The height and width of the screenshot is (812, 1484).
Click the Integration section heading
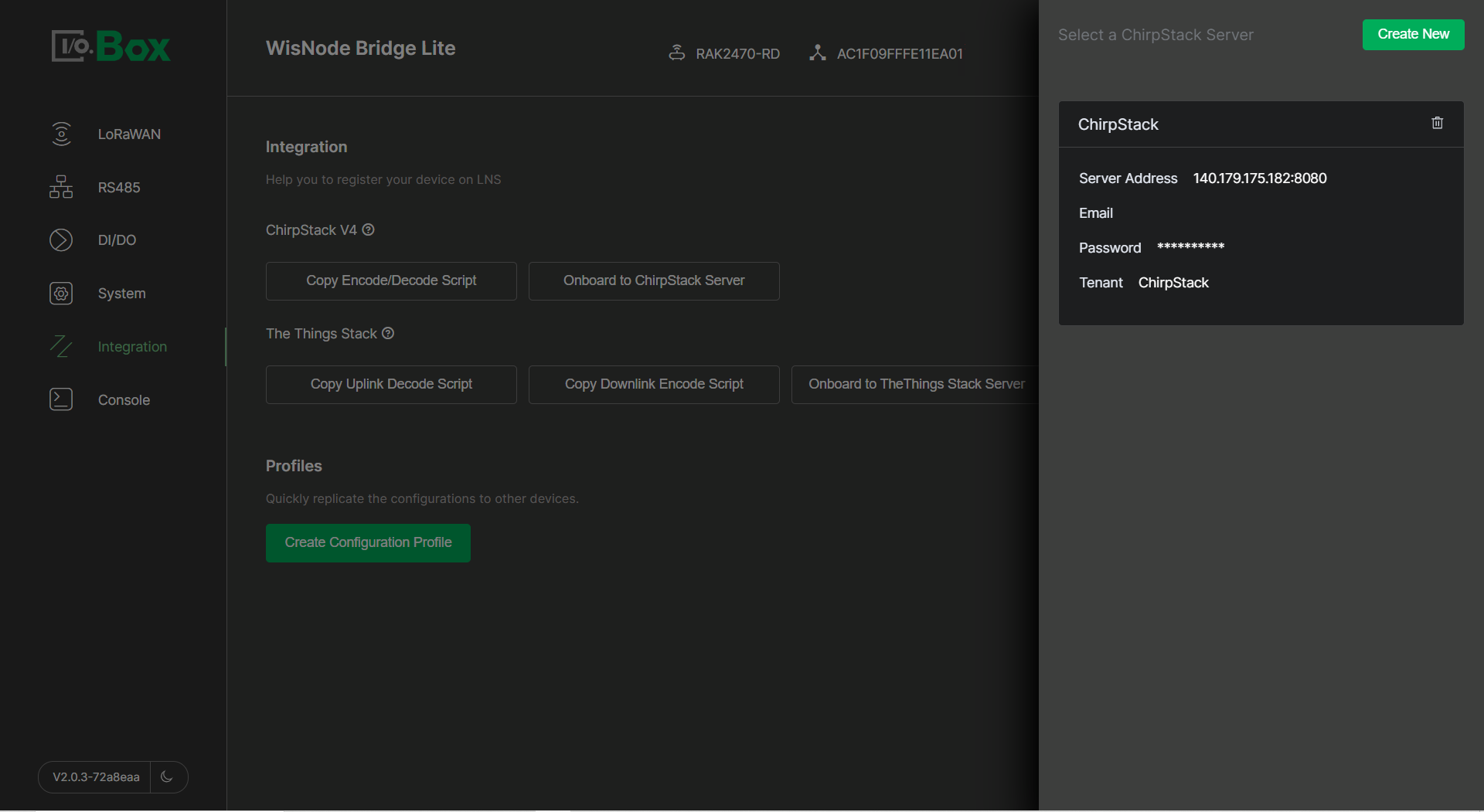pyautogui.click(x=306, y=147)
